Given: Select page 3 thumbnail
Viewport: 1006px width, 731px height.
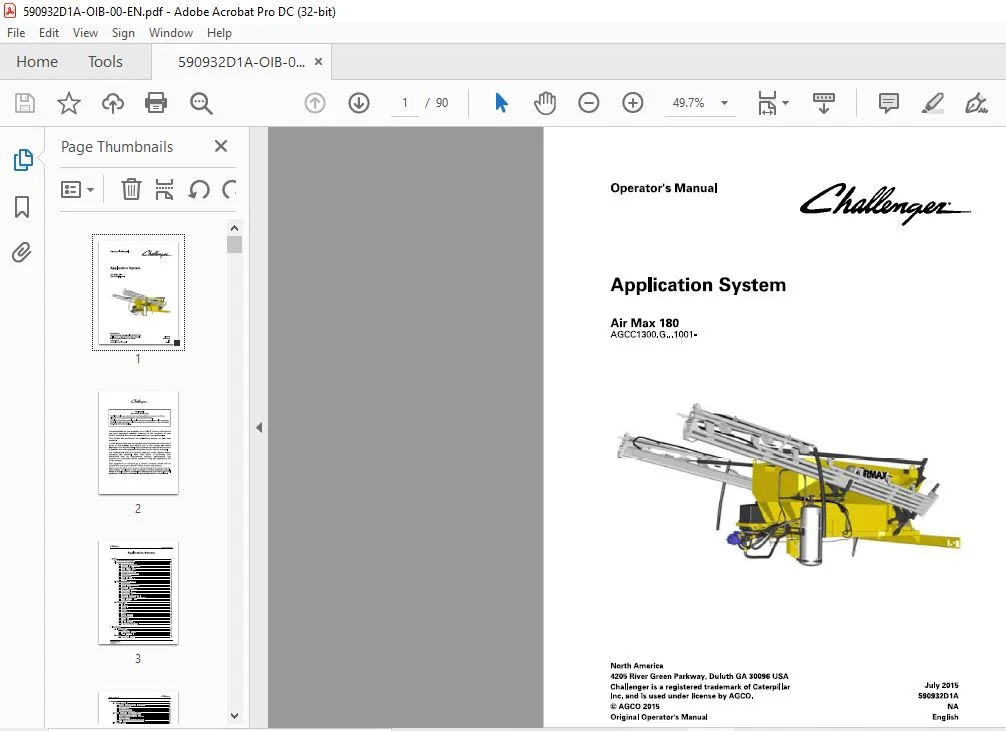Looking at the screenshot, I should 138,592.
